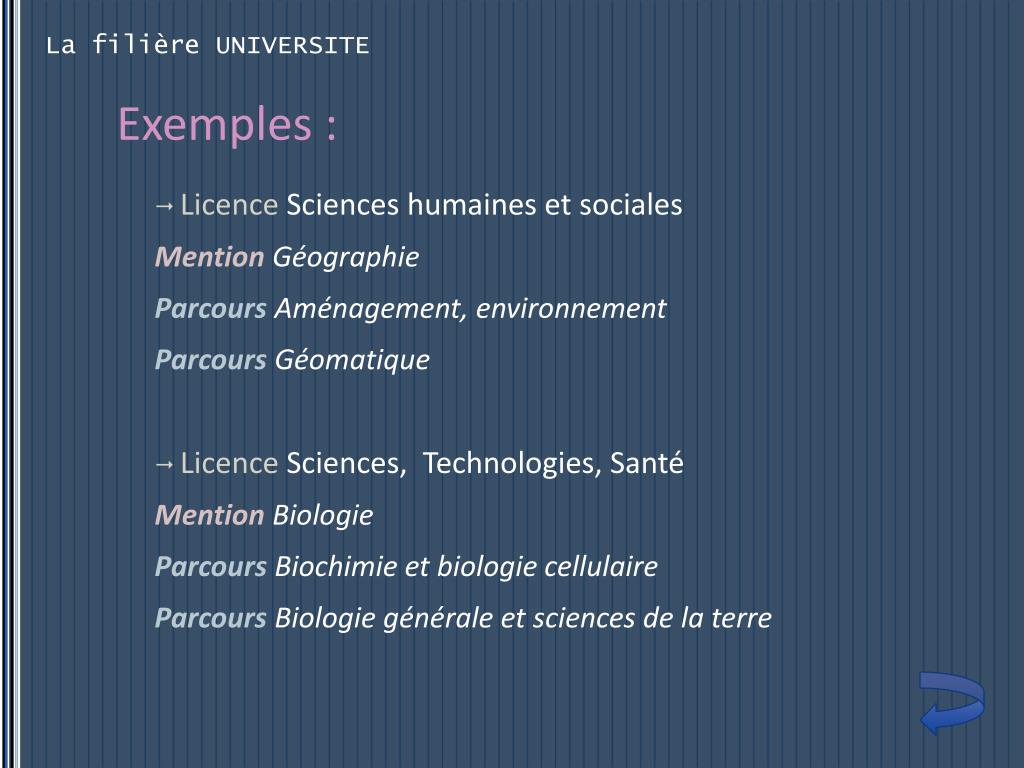Screen dimensions: 1024x768
Task: Click the word 'Santé'
Action: 647,463
